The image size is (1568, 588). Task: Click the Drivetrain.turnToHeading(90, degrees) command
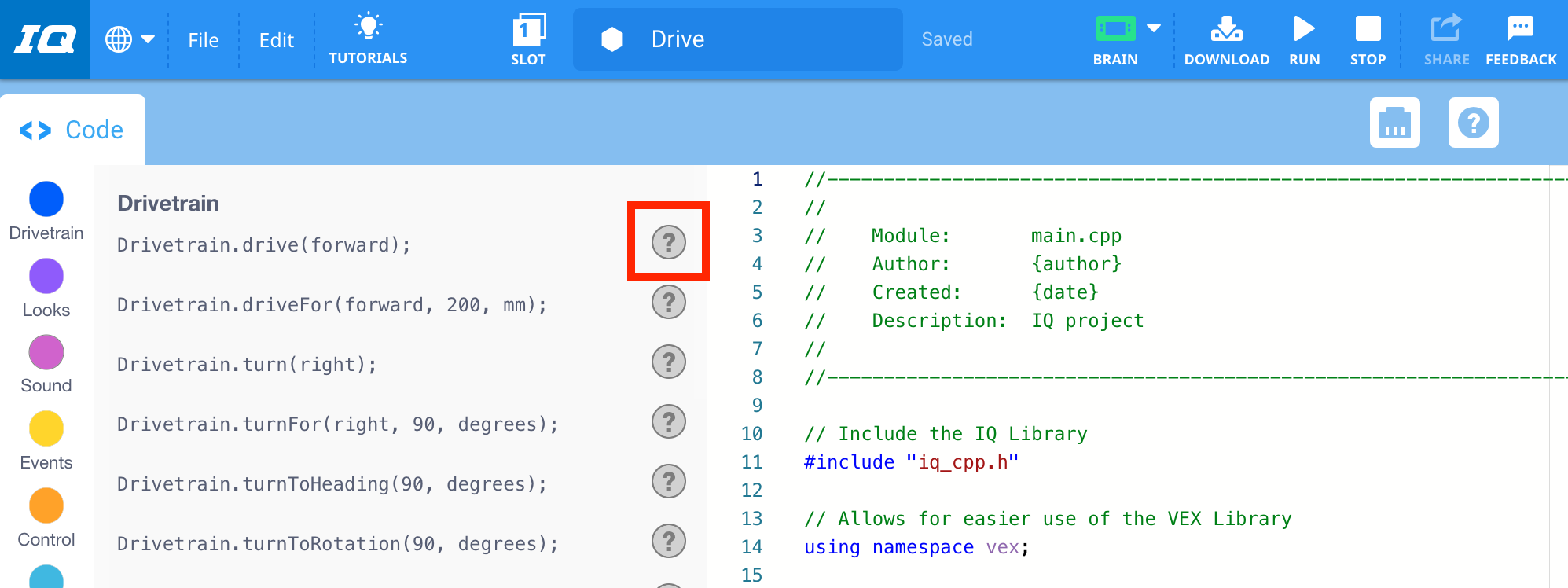point(332,484)
